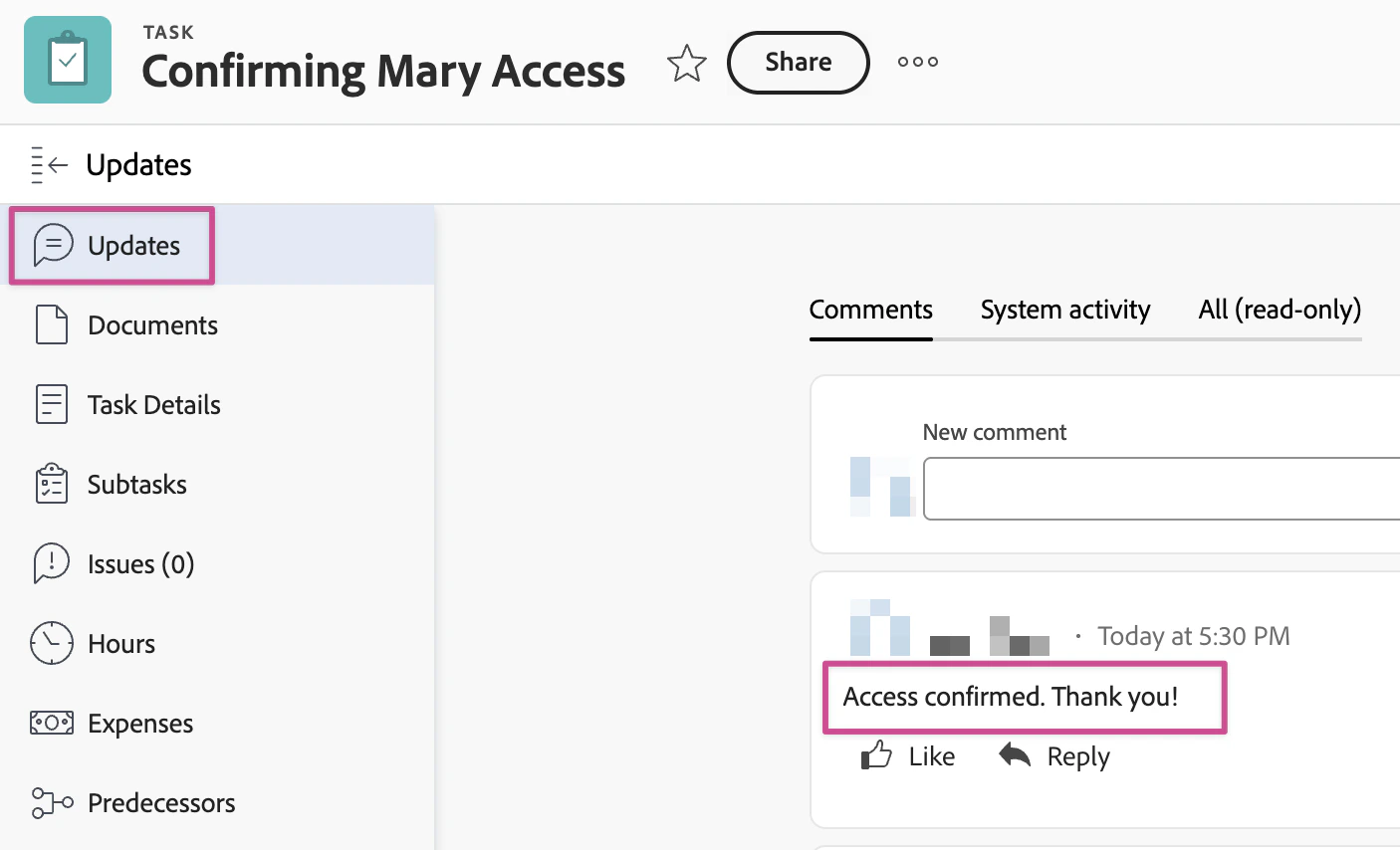1400x850 pixels.
Task: Like the 'Access confirmed' comment
Action: point(907,755)
